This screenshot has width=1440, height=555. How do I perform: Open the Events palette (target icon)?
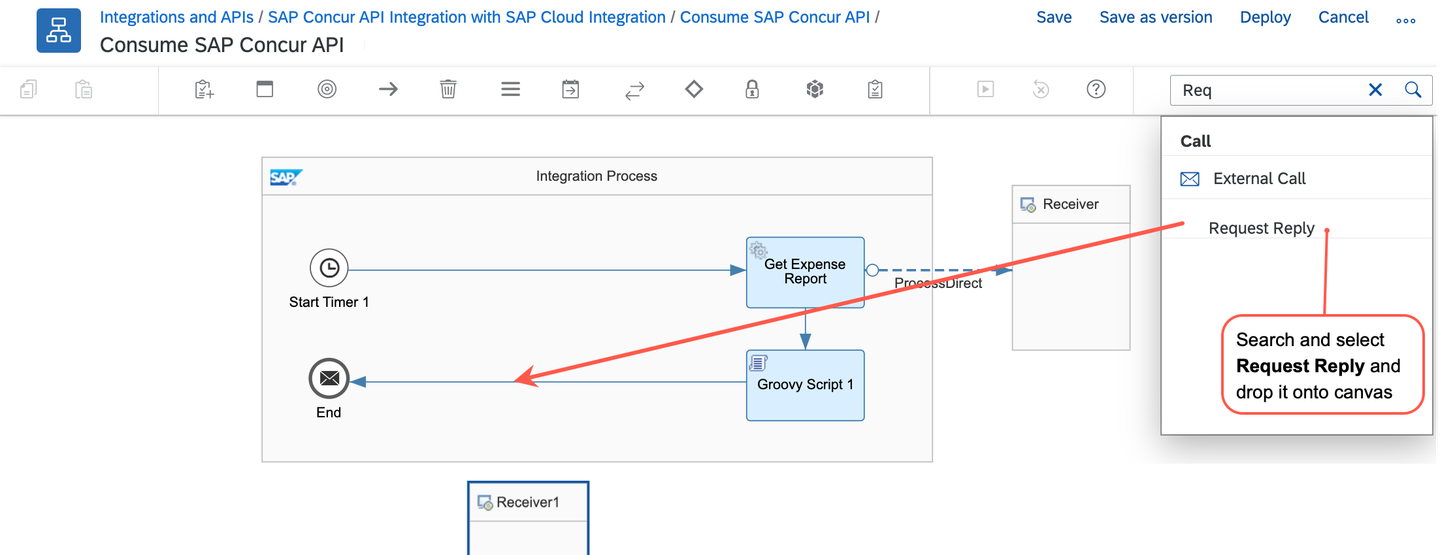coord(327,89)
